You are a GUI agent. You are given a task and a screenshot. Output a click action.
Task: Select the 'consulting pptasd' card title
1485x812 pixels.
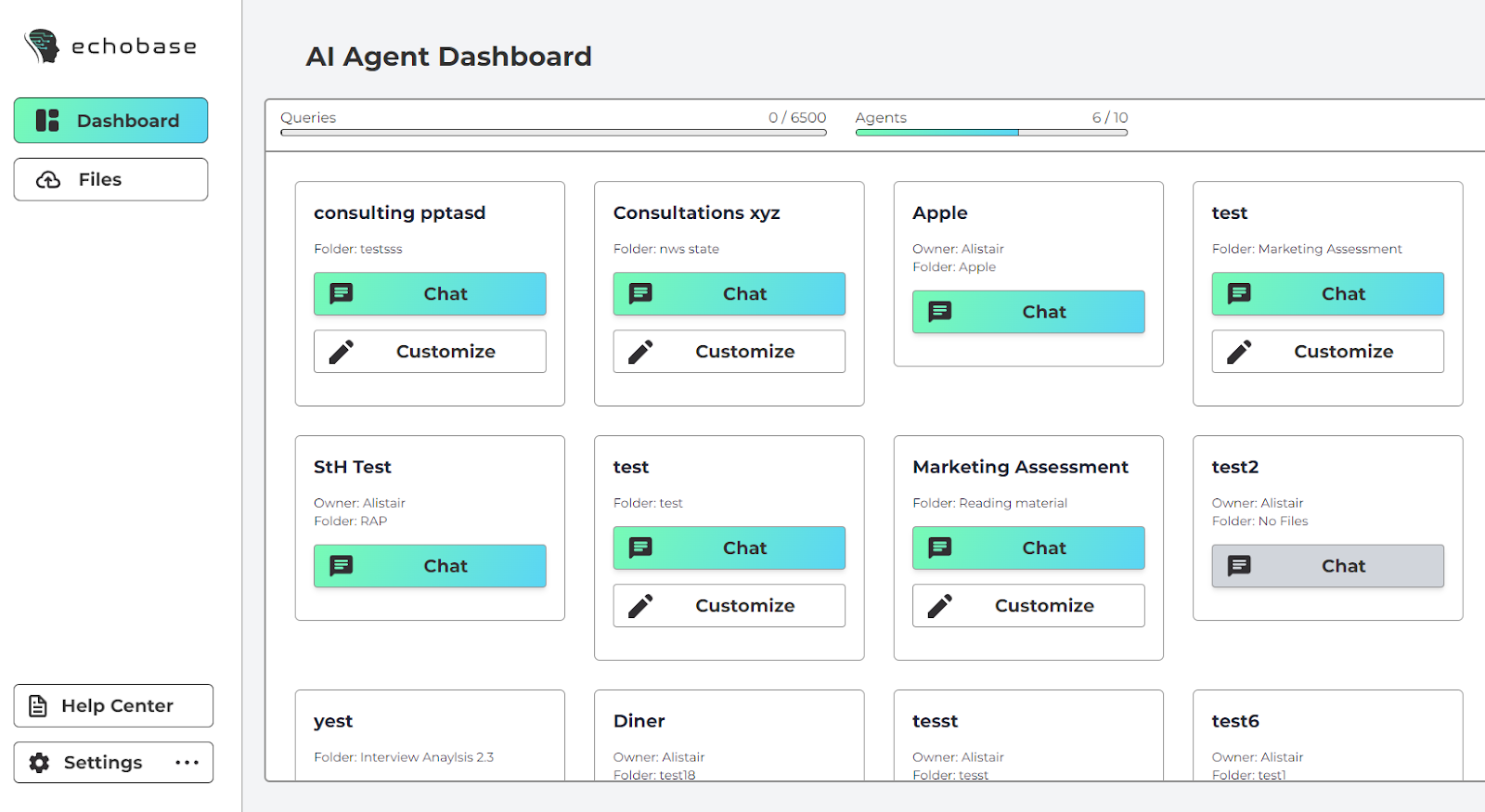click(x=399, y=213)
